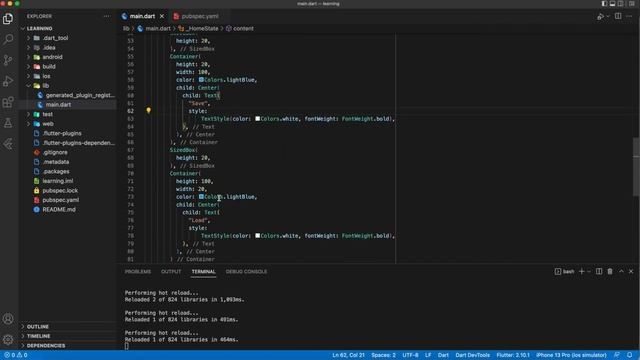The height and width of the screenshot is (360, 640).
Task: Click _HomeState in the breadcrumb
Action: (x=202, y=29)
